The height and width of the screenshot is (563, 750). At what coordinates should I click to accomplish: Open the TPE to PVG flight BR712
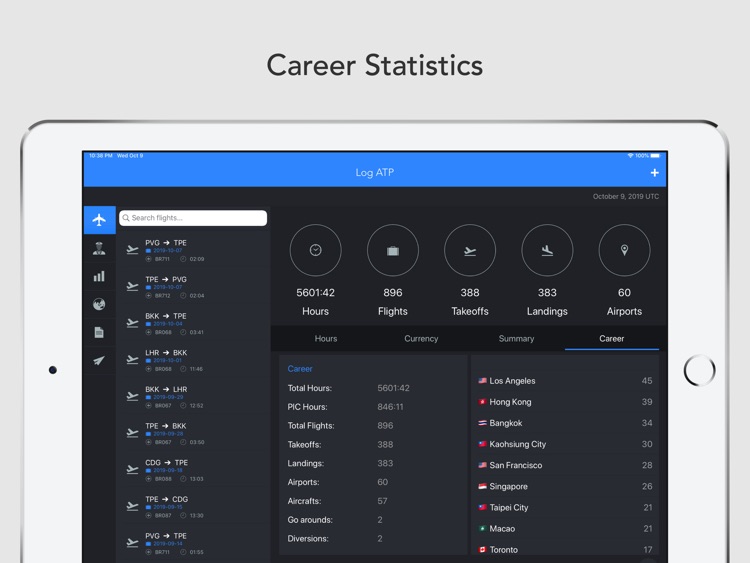click(194, 287)
